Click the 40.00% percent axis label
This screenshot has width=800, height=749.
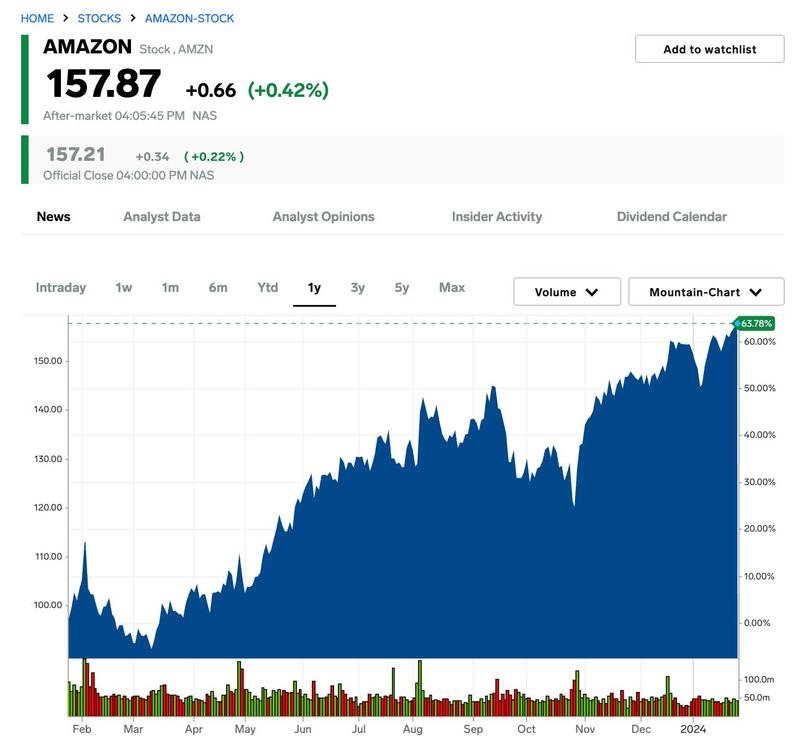[759, 435]
